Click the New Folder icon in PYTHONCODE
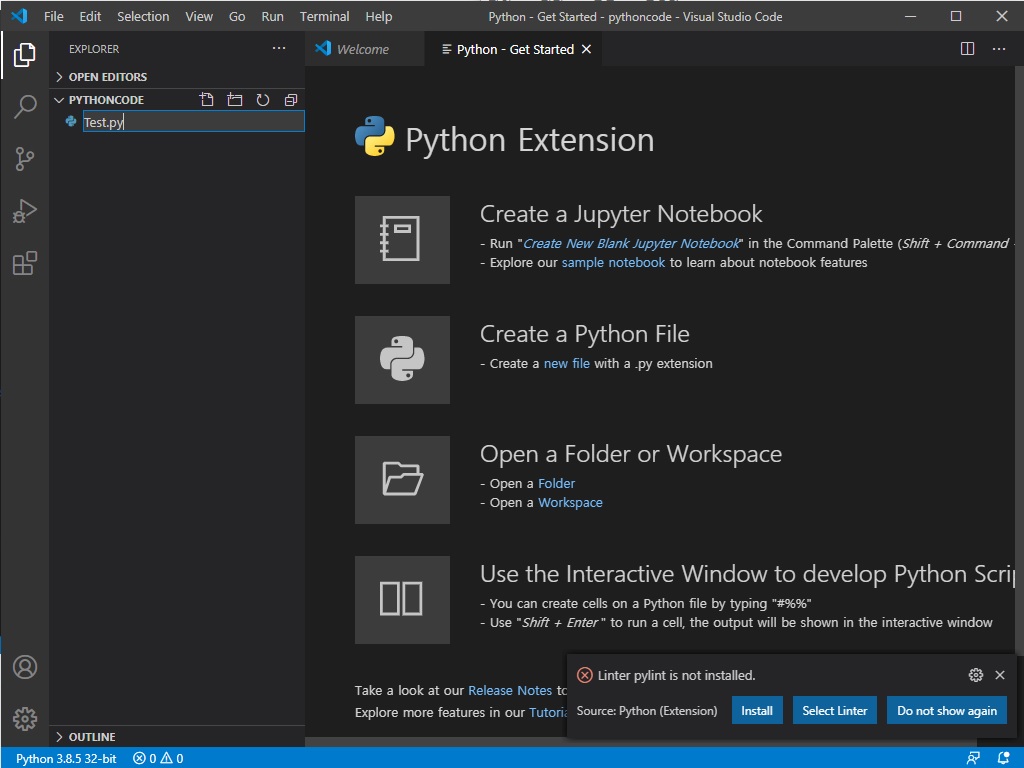This screenshot has height=768, width=1024. (x=234, y=100)
